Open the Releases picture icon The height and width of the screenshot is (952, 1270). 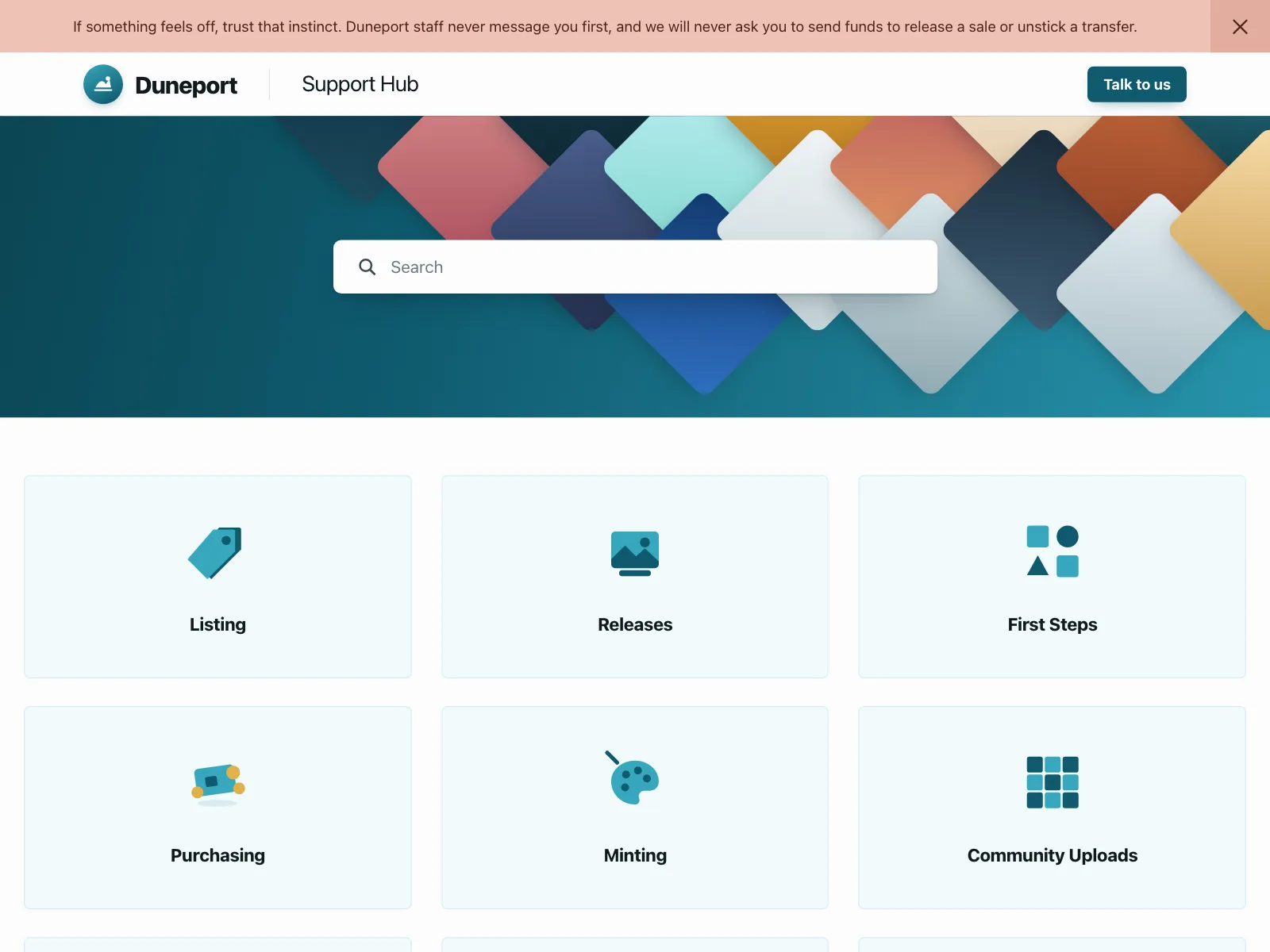click(635, 553)
